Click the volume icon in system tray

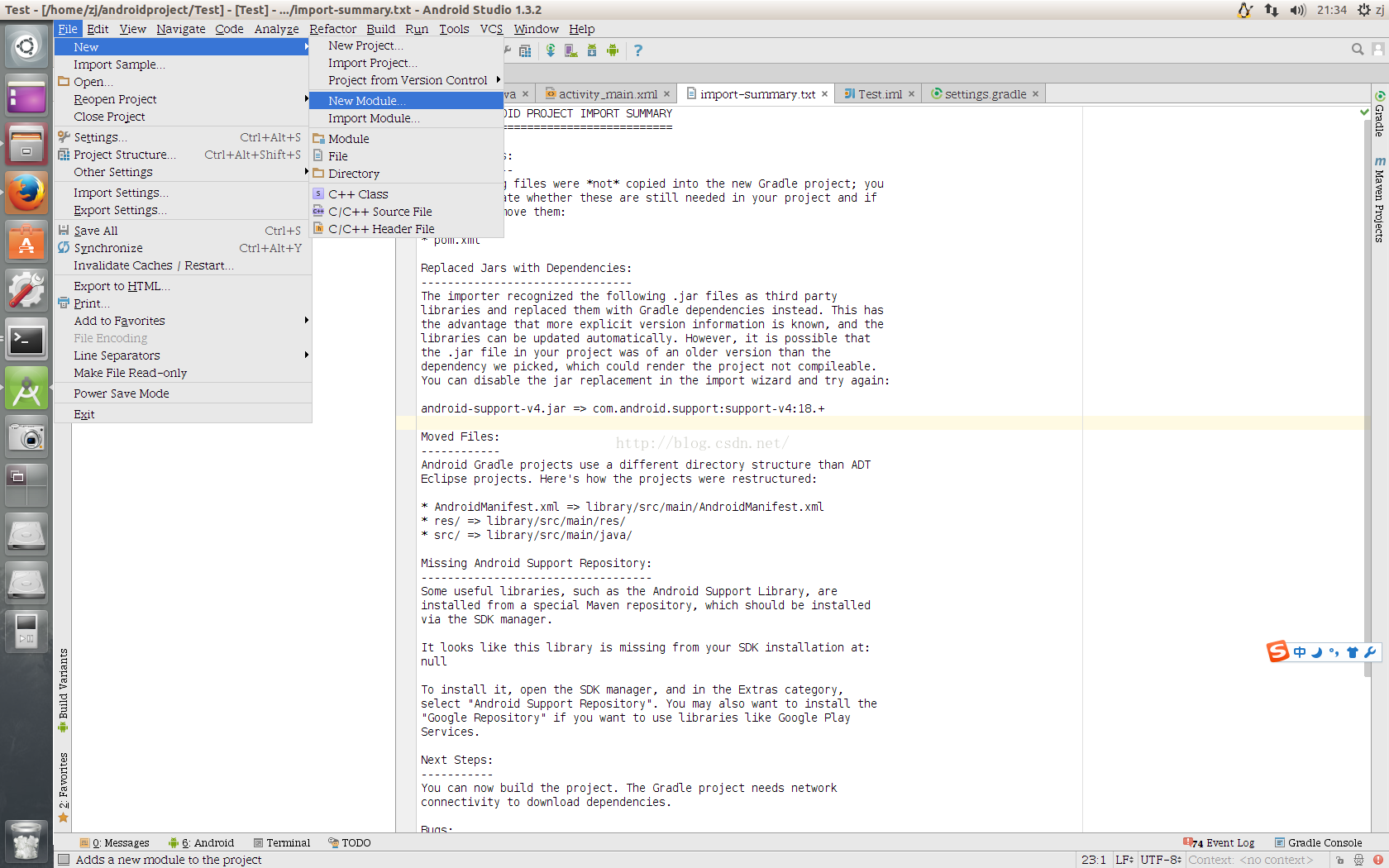pyautogui.click(x=1298, y=10)
